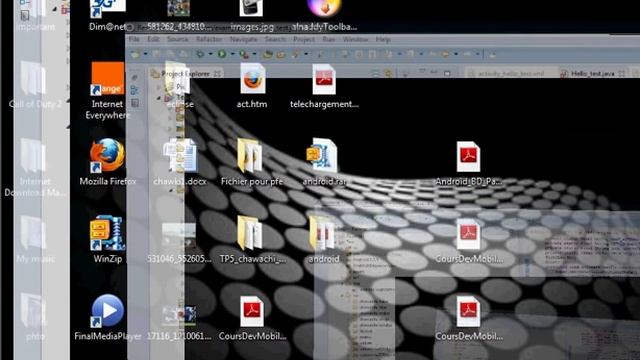This screenshot has height=360, width=640.
Task: Open Eclipse Source menu
Action: pos(178,39)
